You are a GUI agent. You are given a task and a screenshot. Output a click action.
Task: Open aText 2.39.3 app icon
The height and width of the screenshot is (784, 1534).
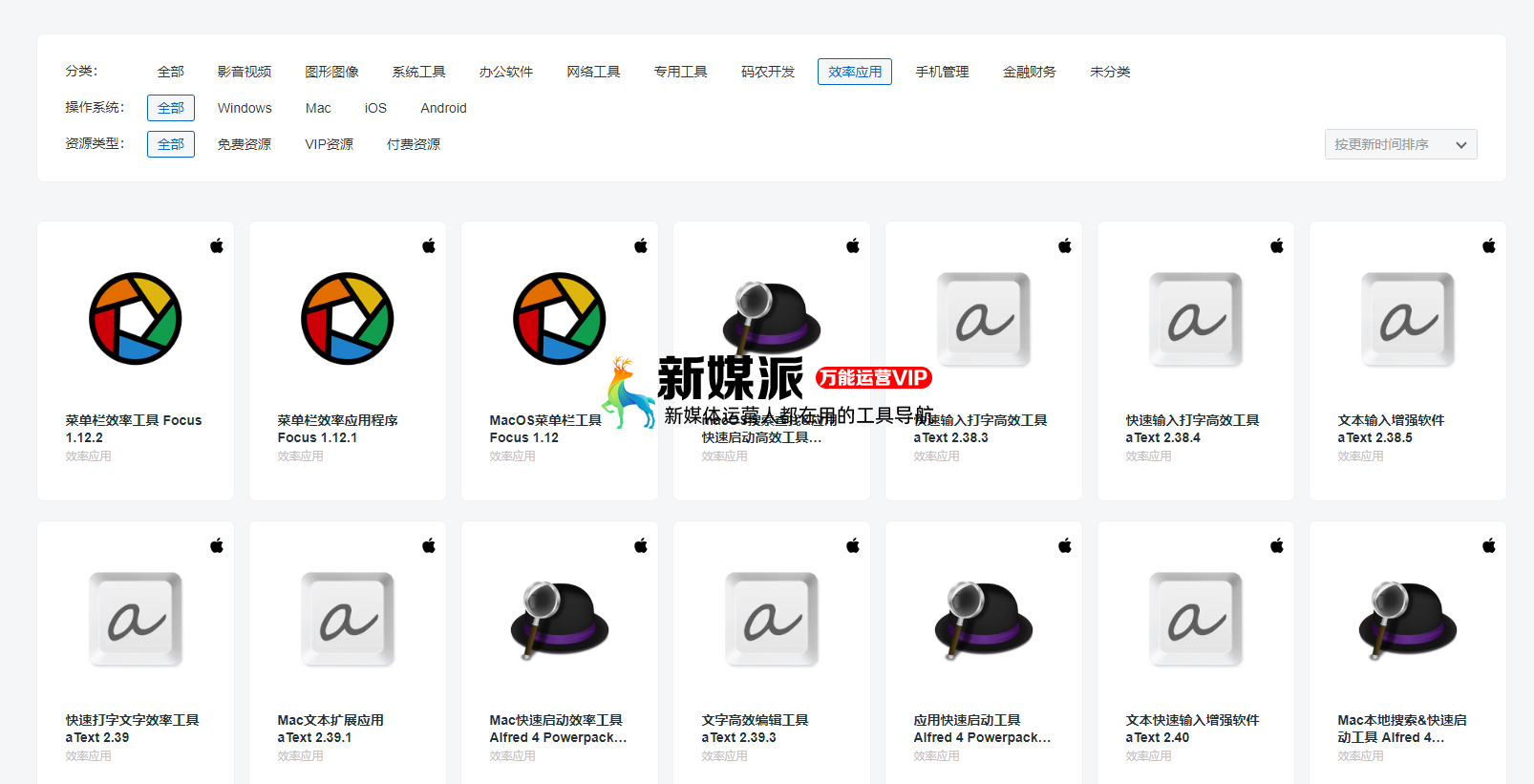pos(772,619)
